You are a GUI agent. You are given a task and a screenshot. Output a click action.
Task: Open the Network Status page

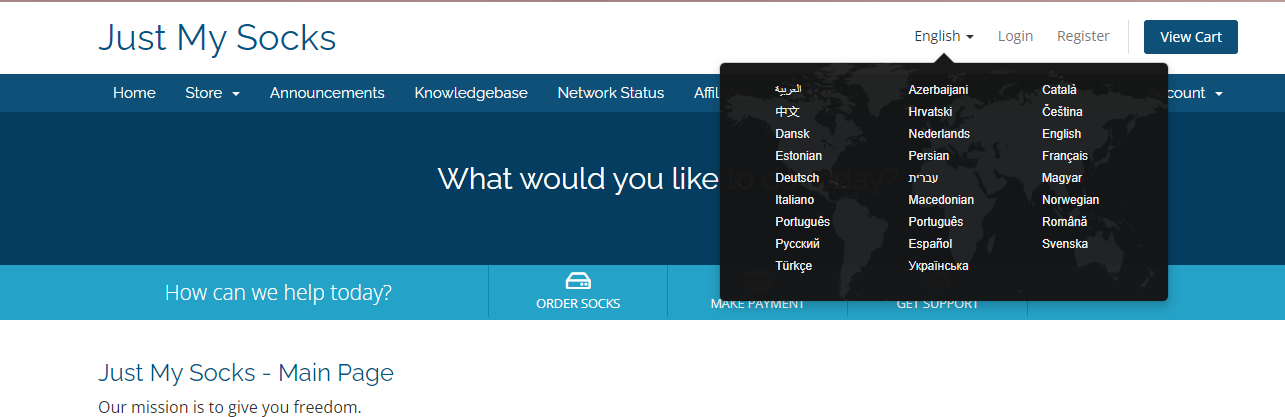coord(611,93)
